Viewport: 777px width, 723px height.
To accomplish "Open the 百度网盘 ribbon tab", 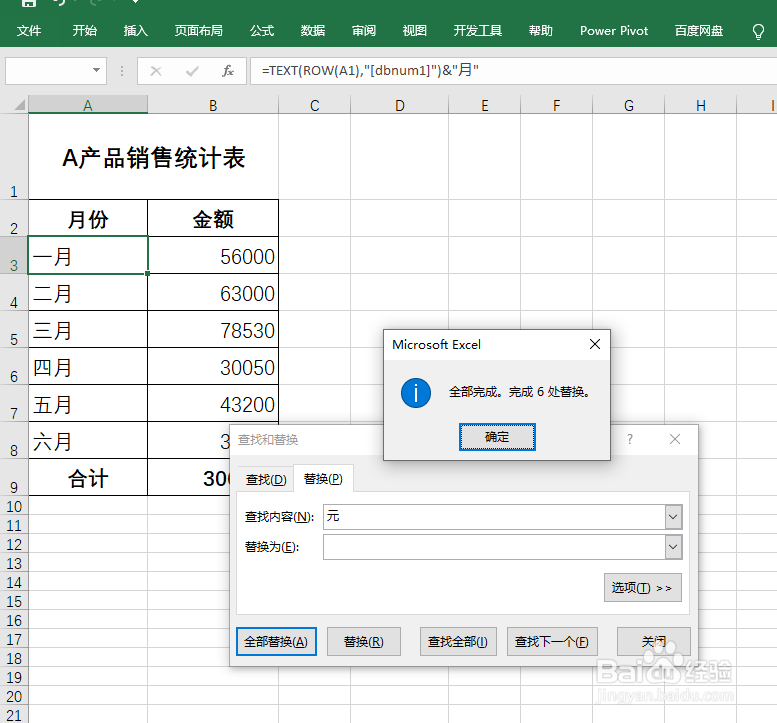I will pyautogui.click(x=699, y=31).
